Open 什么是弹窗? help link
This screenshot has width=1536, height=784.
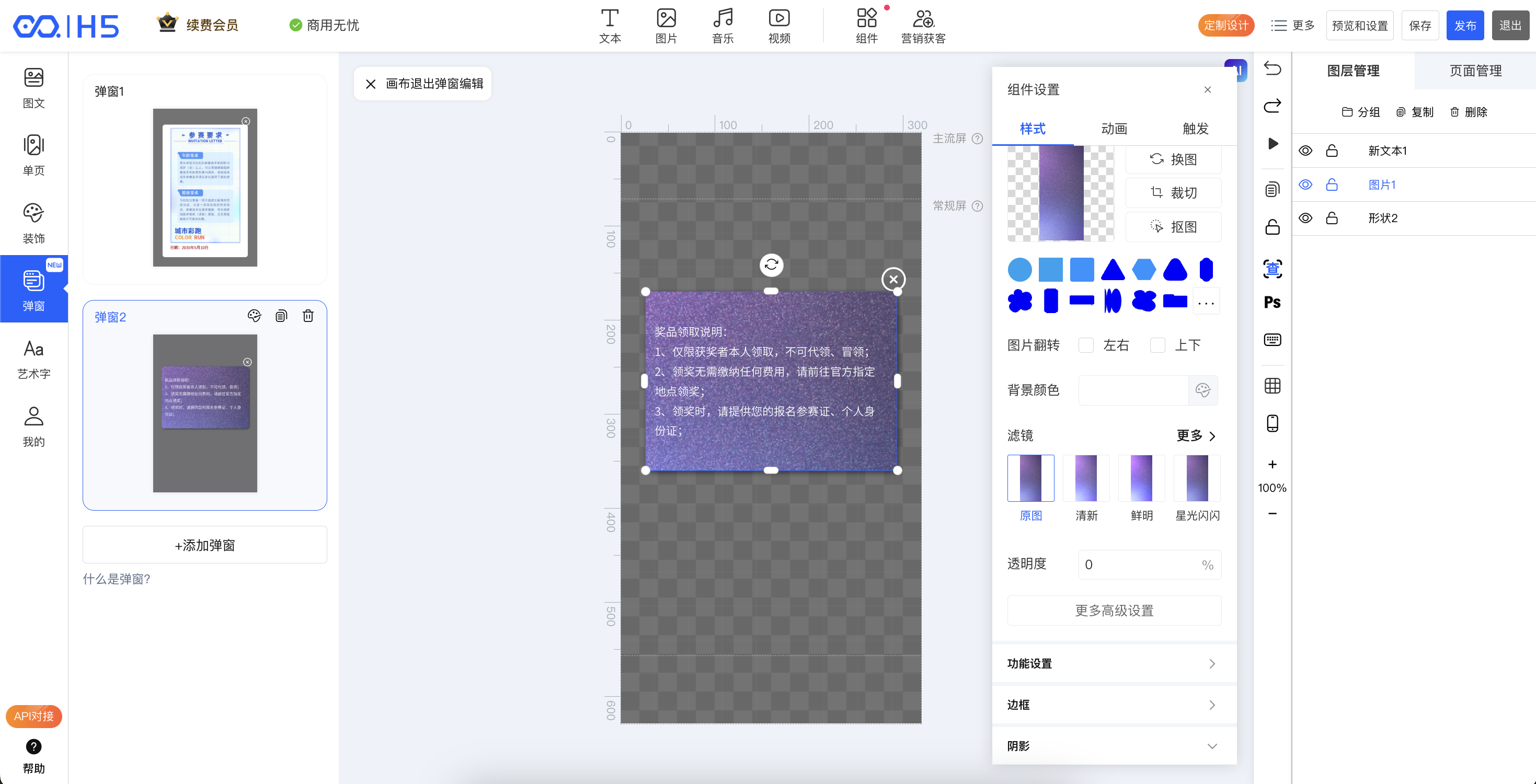116,579
